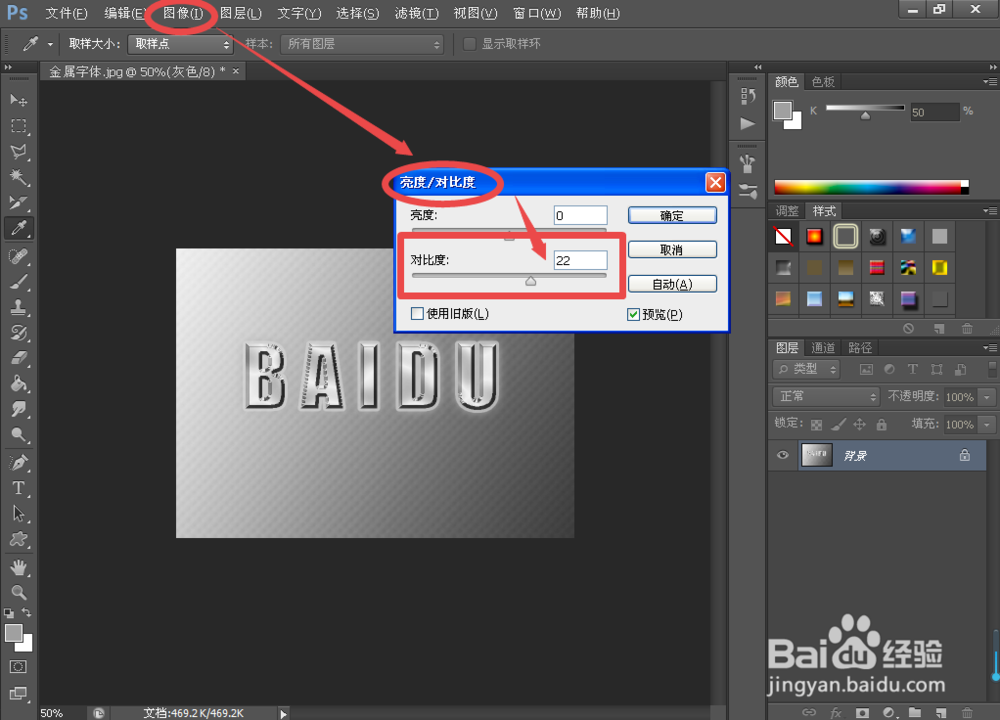The height and width of the screenshot is (720, 1000).
Task: Select the Custom Shape tool
Action: [x=18, y=539]
